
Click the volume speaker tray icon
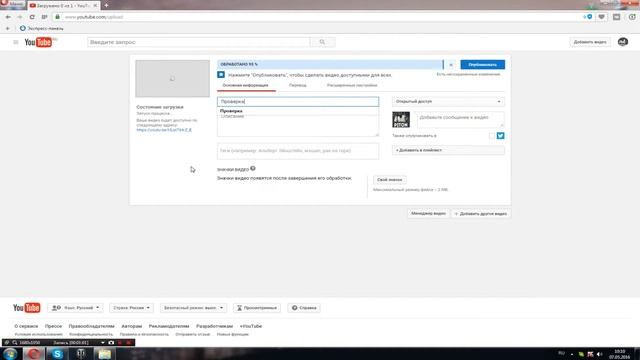[x=599, y=354]
